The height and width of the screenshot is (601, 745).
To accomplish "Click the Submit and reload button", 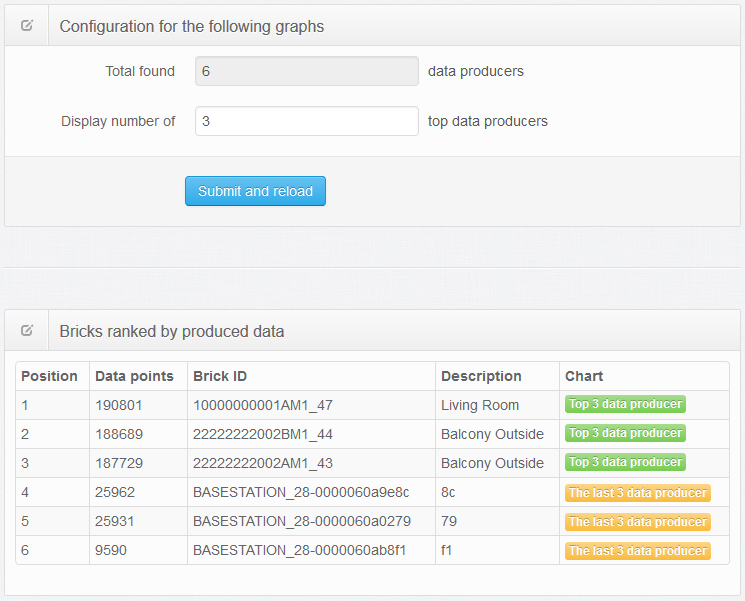I will point(255,191).
